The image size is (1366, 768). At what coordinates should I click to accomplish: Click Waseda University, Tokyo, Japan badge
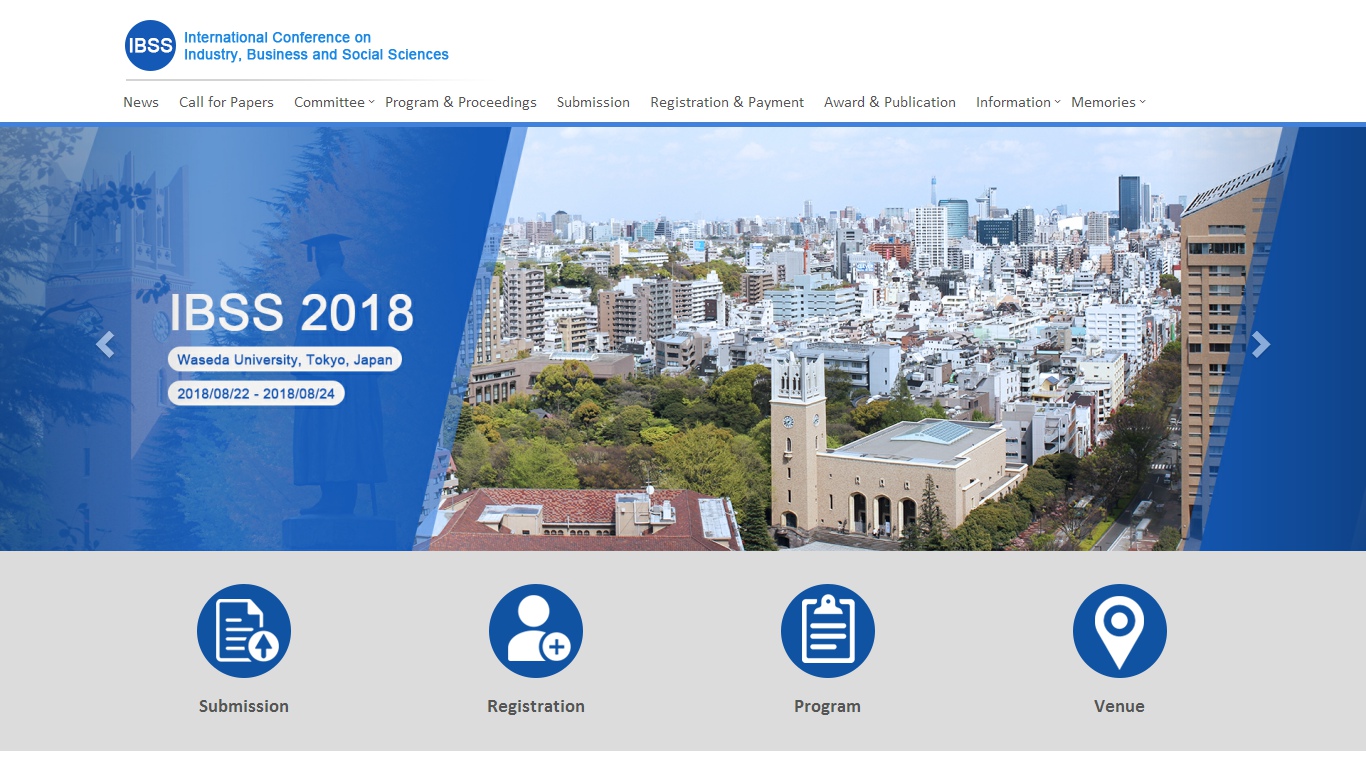click(285, 359)
